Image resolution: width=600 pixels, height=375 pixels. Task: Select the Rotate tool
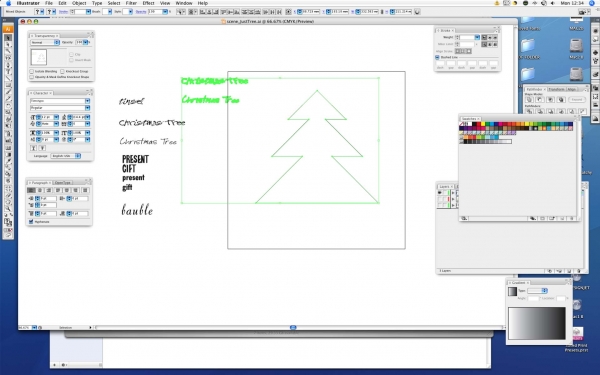[x=8, y=106]
